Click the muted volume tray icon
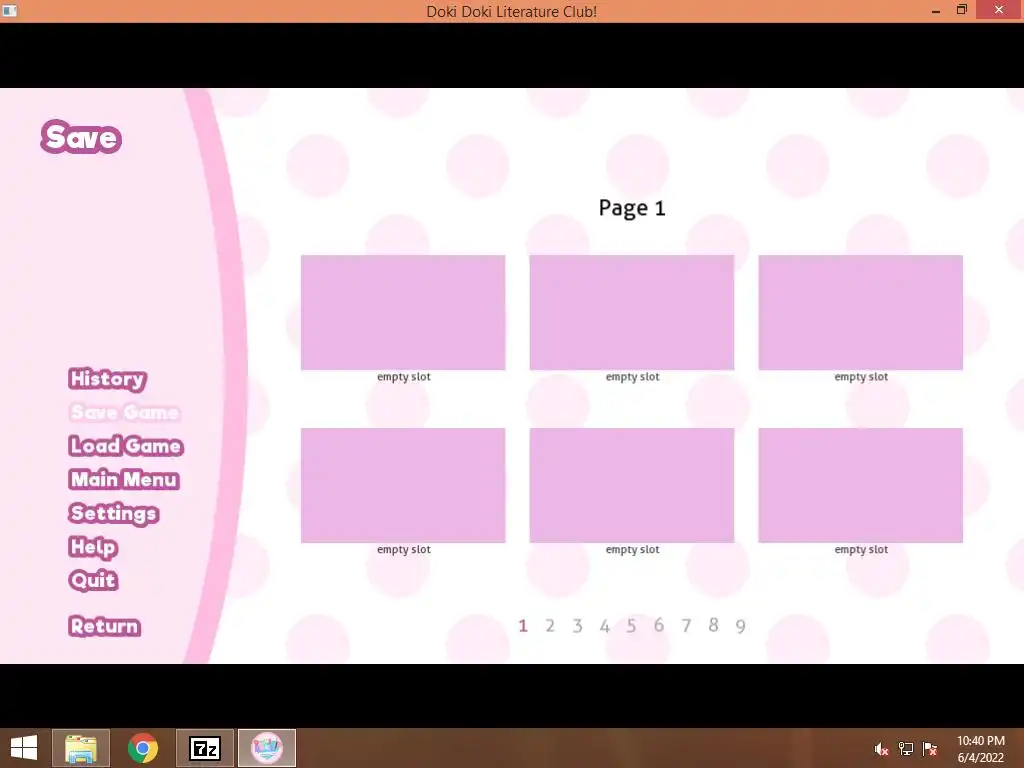The width and height of the screenshot is (1024, 768). 881,749
